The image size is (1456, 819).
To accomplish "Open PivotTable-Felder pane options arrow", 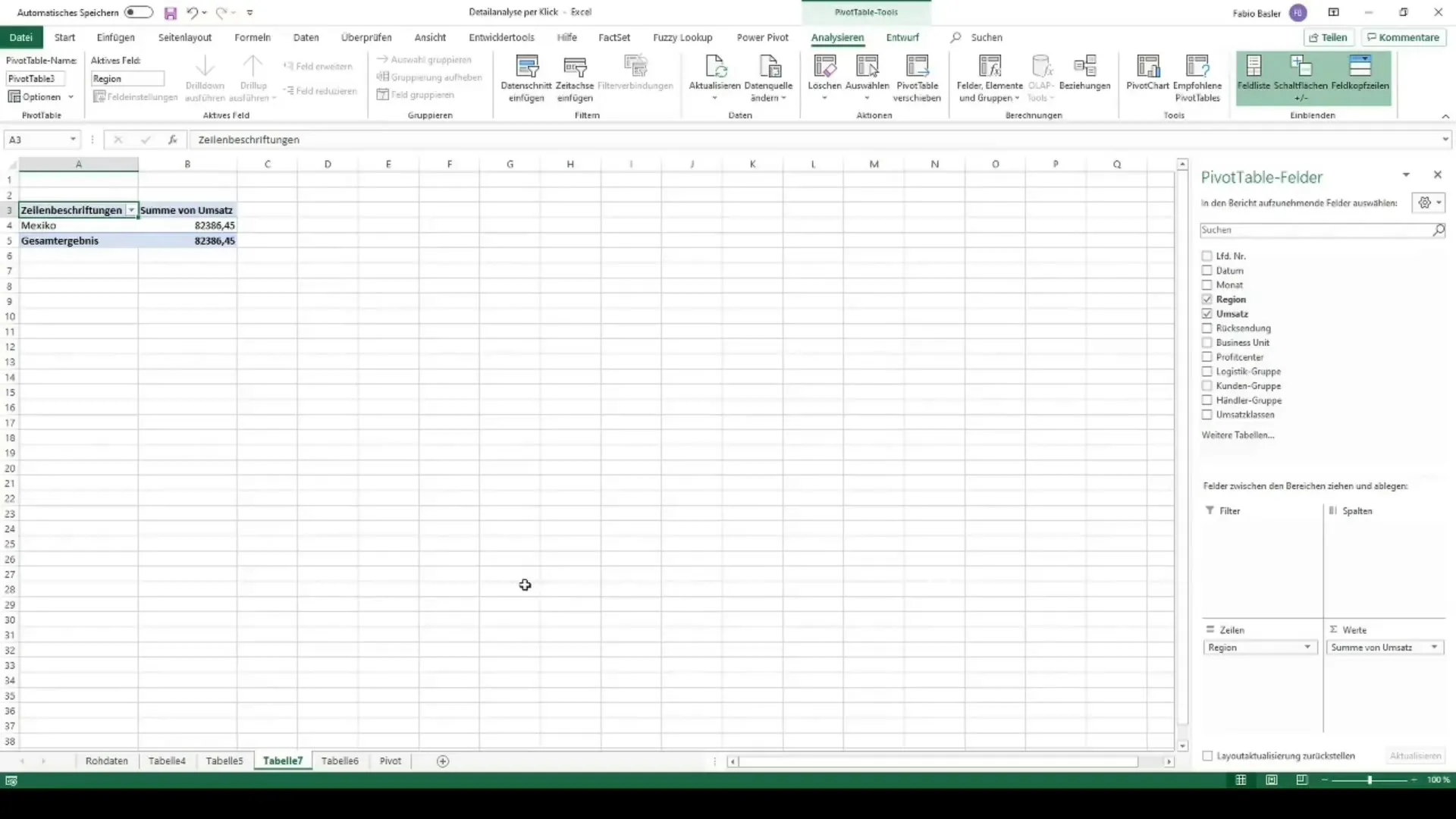I will [x=1406, y=175].
